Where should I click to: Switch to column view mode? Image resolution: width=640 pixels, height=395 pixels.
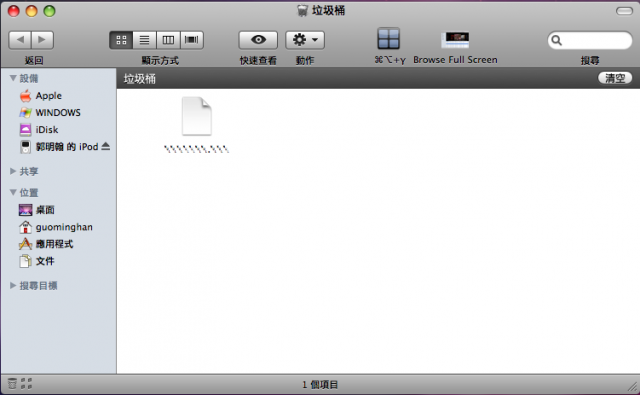168,40
